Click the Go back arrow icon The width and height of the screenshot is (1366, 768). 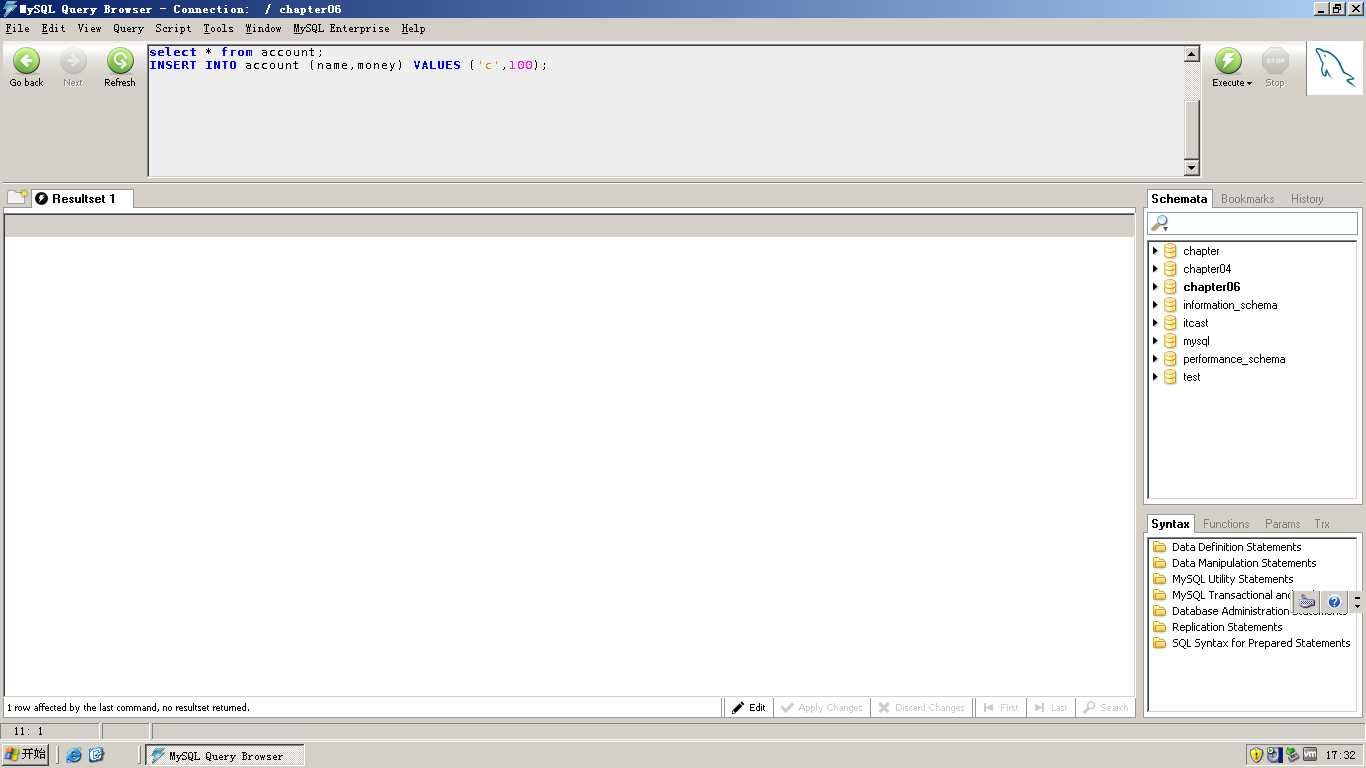click(x=26, y=61)
